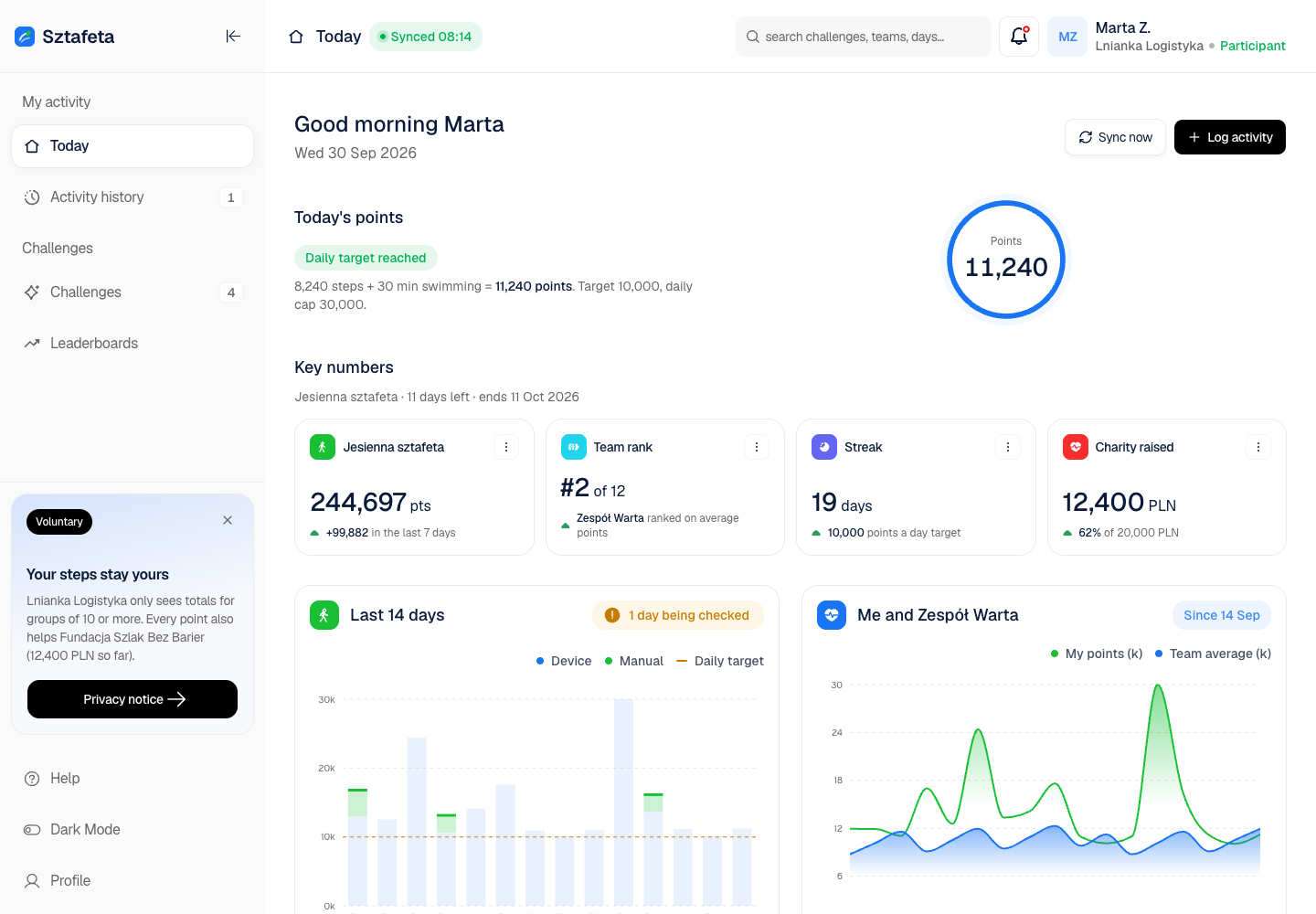Open Jesienna sztafeta card options menu
Image resolution: width=1316 pixels, height=914 pixels.
[506, 447]
